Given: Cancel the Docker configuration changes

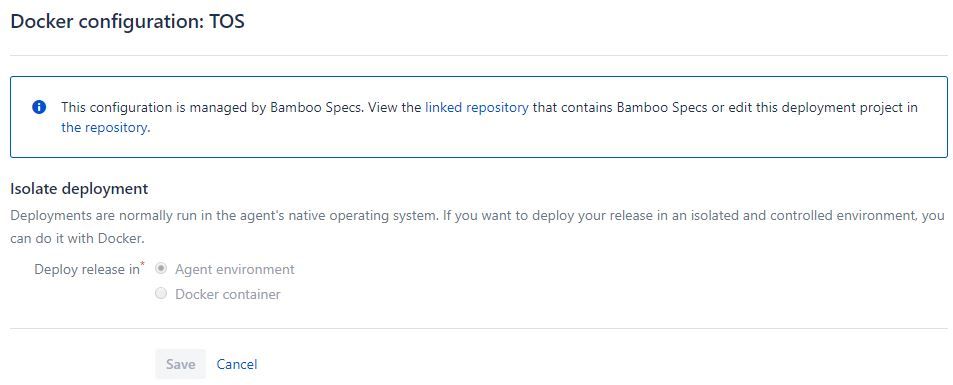Looking at the screenshot, I should click(237, 364).
